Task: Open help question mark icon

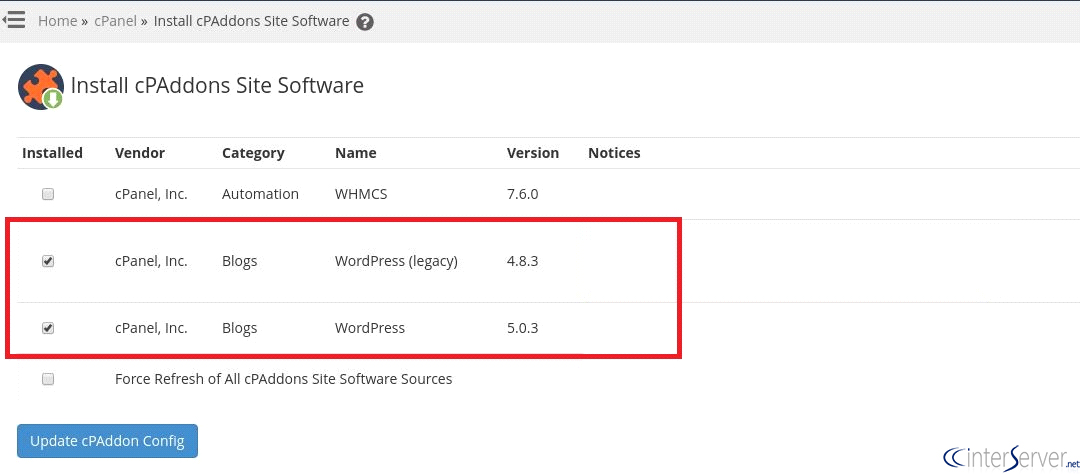Action: point(365,22)
